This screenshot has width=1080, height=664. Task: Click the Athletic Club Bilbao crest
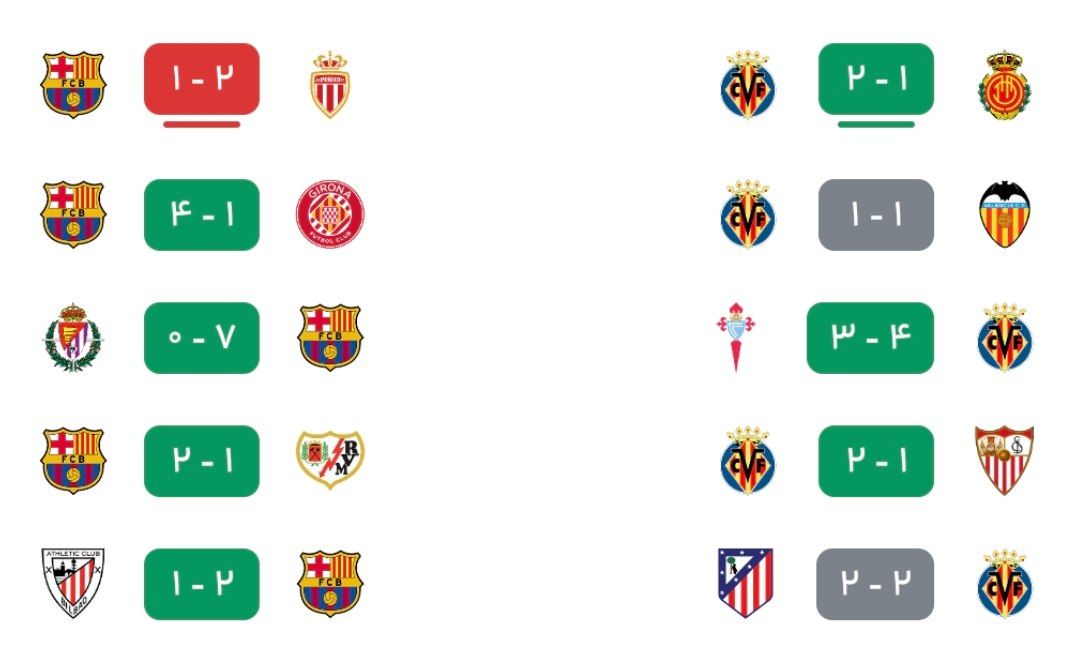tap(73, 583)
